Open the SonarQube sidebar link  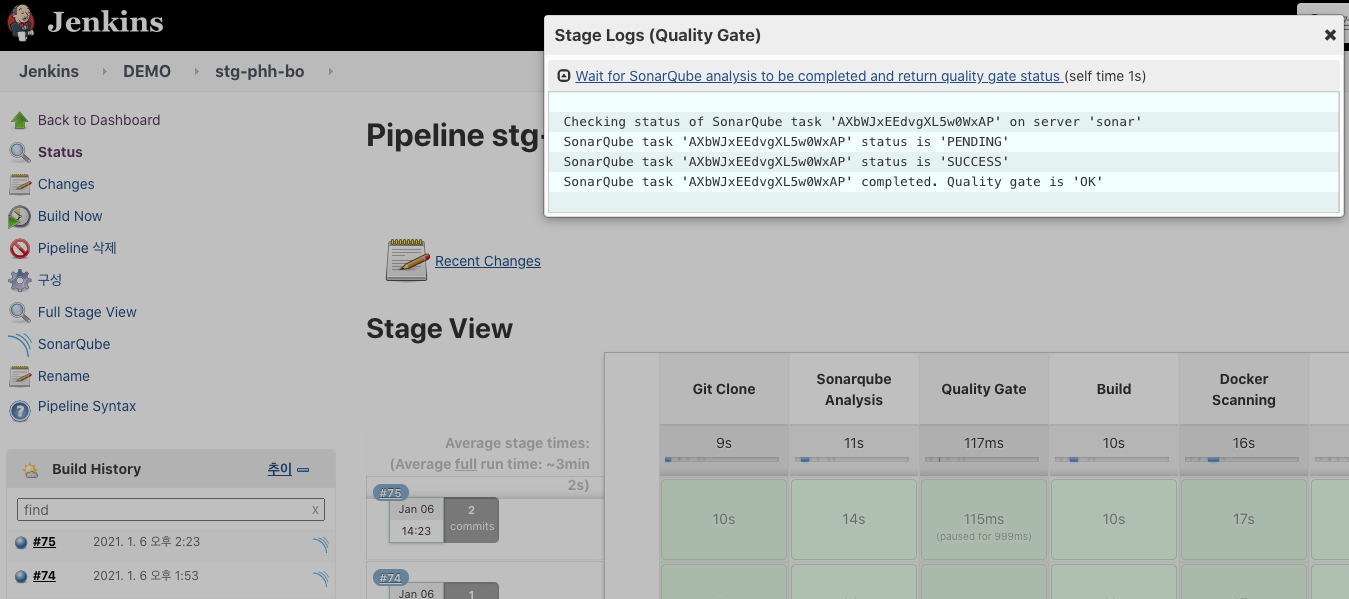point(74,344)
